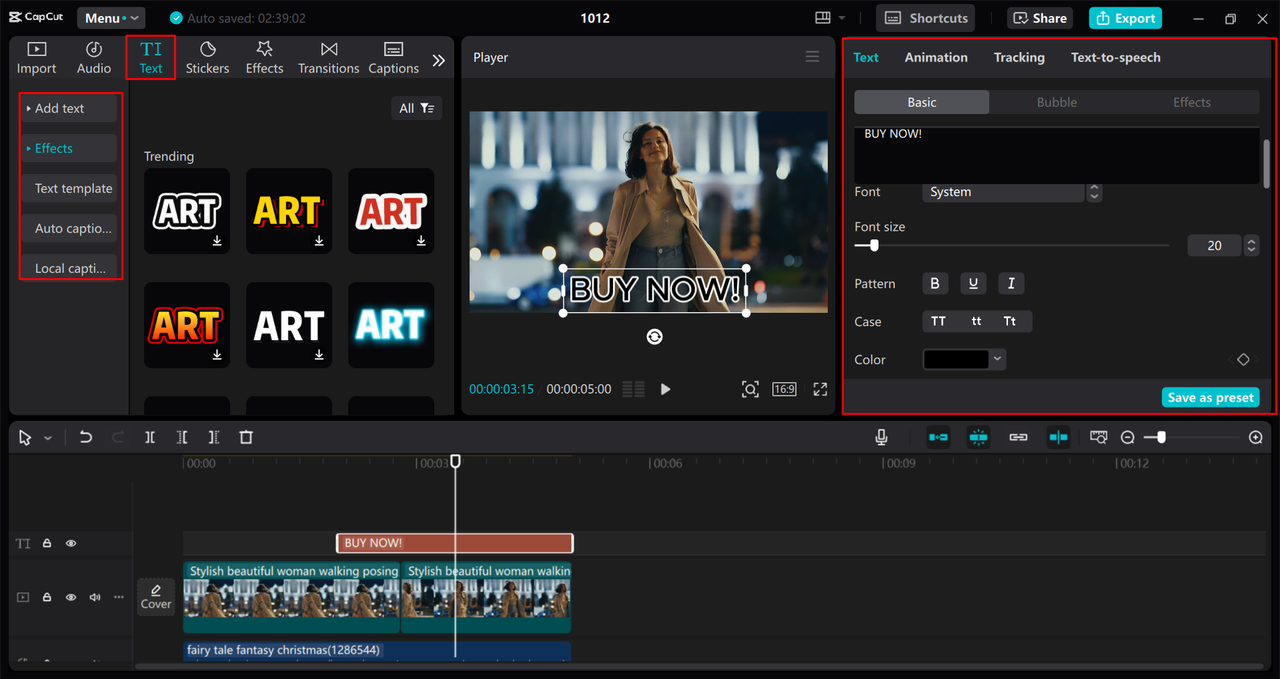The height and width of the screenshot is (679, 1280).
Task: Open Shortcuts panel
Action: pyautogui.click(x=926, y=18)
